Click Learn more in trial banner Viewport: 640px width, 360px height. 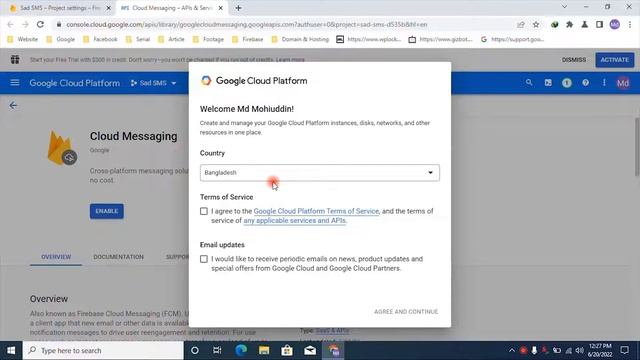coord(290,60)
